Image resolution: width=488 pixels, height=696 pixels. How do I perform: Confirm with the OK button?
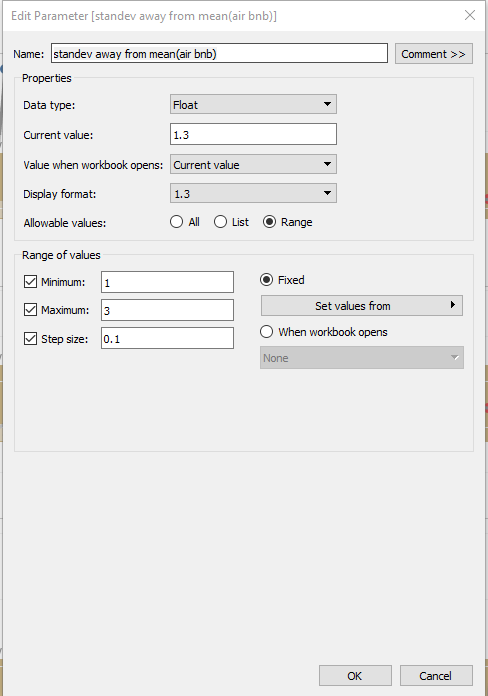click(355, 676)
